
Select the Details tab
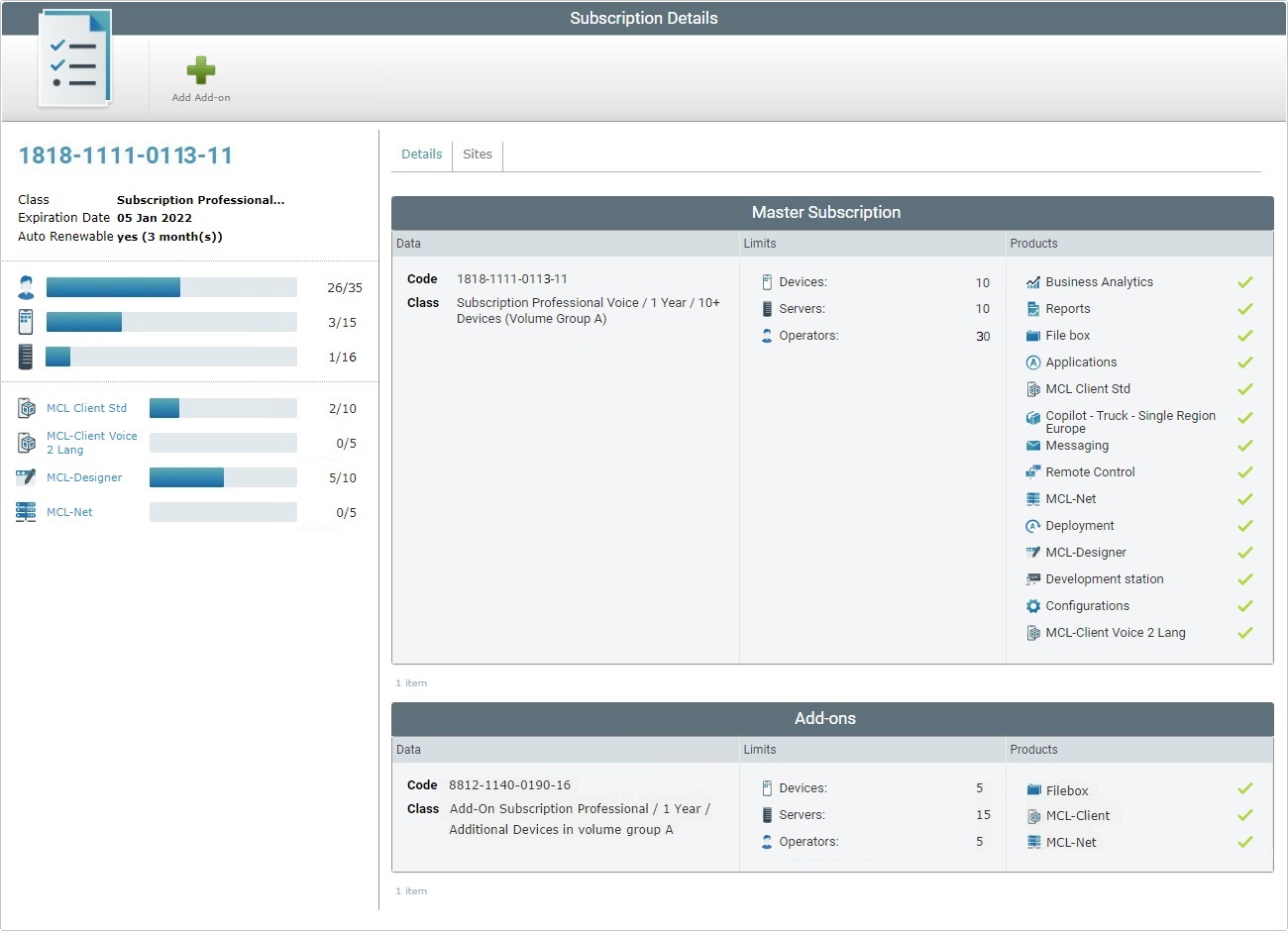[x=421, y=155]
